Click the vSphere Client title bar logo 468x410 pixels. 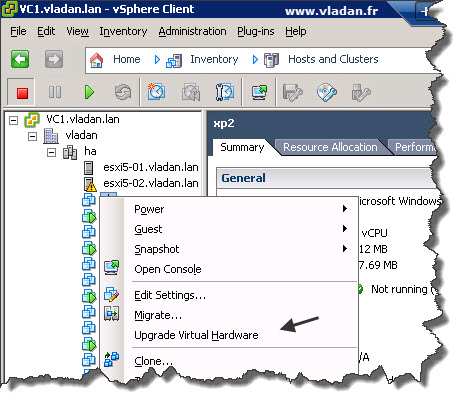click(9, 9)
